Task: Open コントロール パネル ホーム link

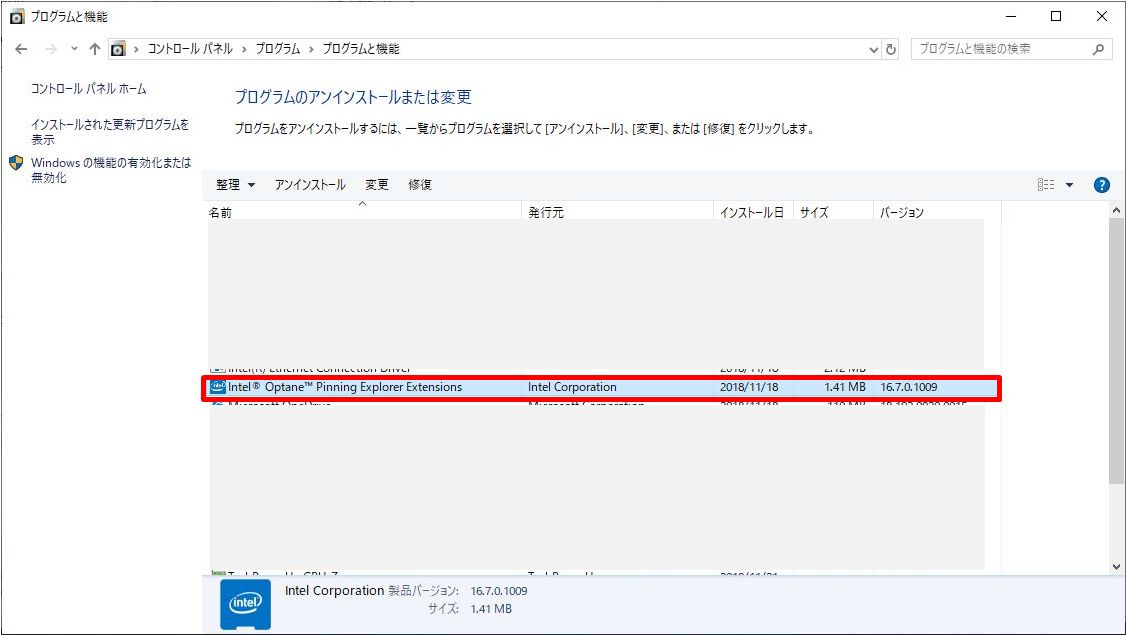Action: 88,88
